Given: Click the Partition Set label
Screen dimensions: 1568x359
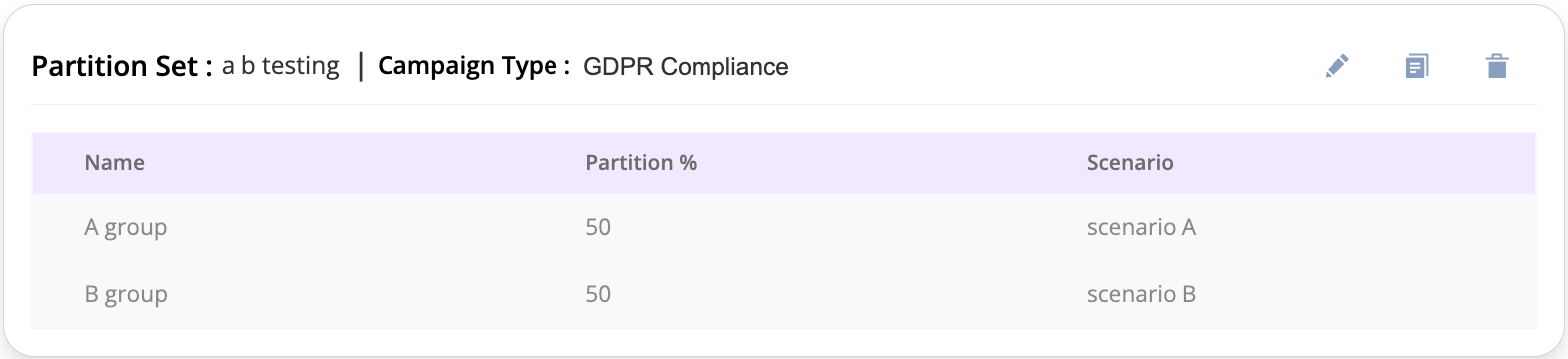Looking at the screenshot, I should [x=122, y=66].
